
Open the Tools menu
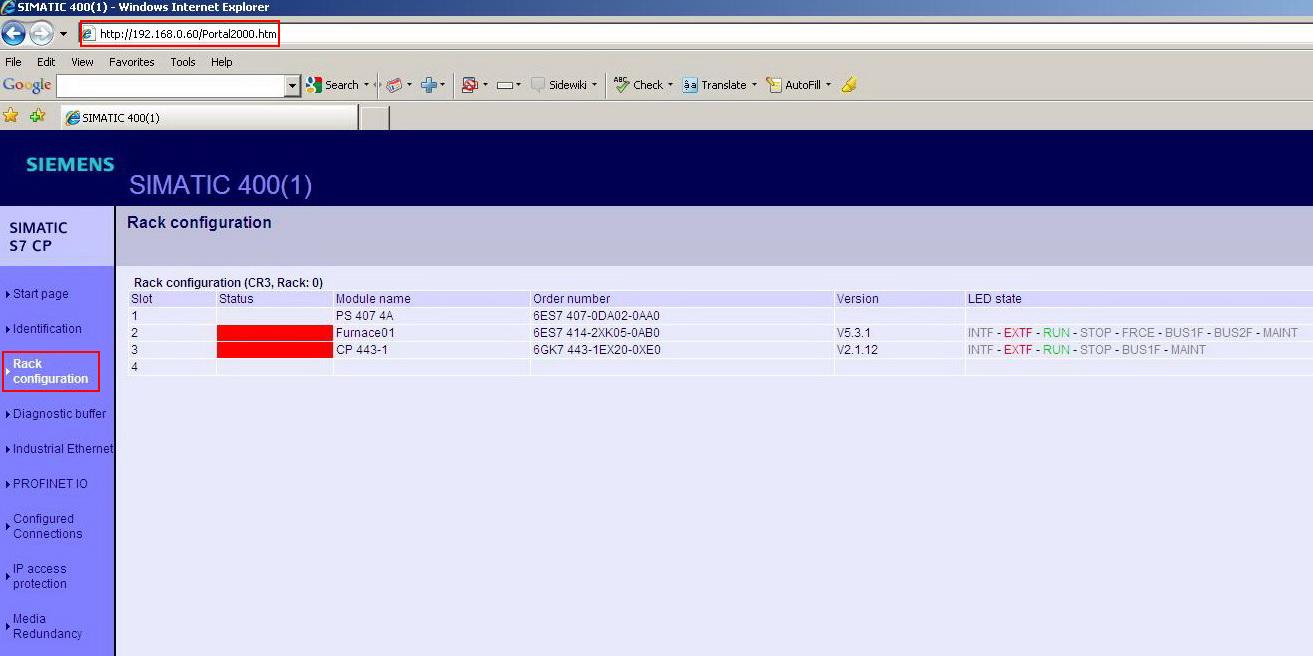tap(183, 62)
